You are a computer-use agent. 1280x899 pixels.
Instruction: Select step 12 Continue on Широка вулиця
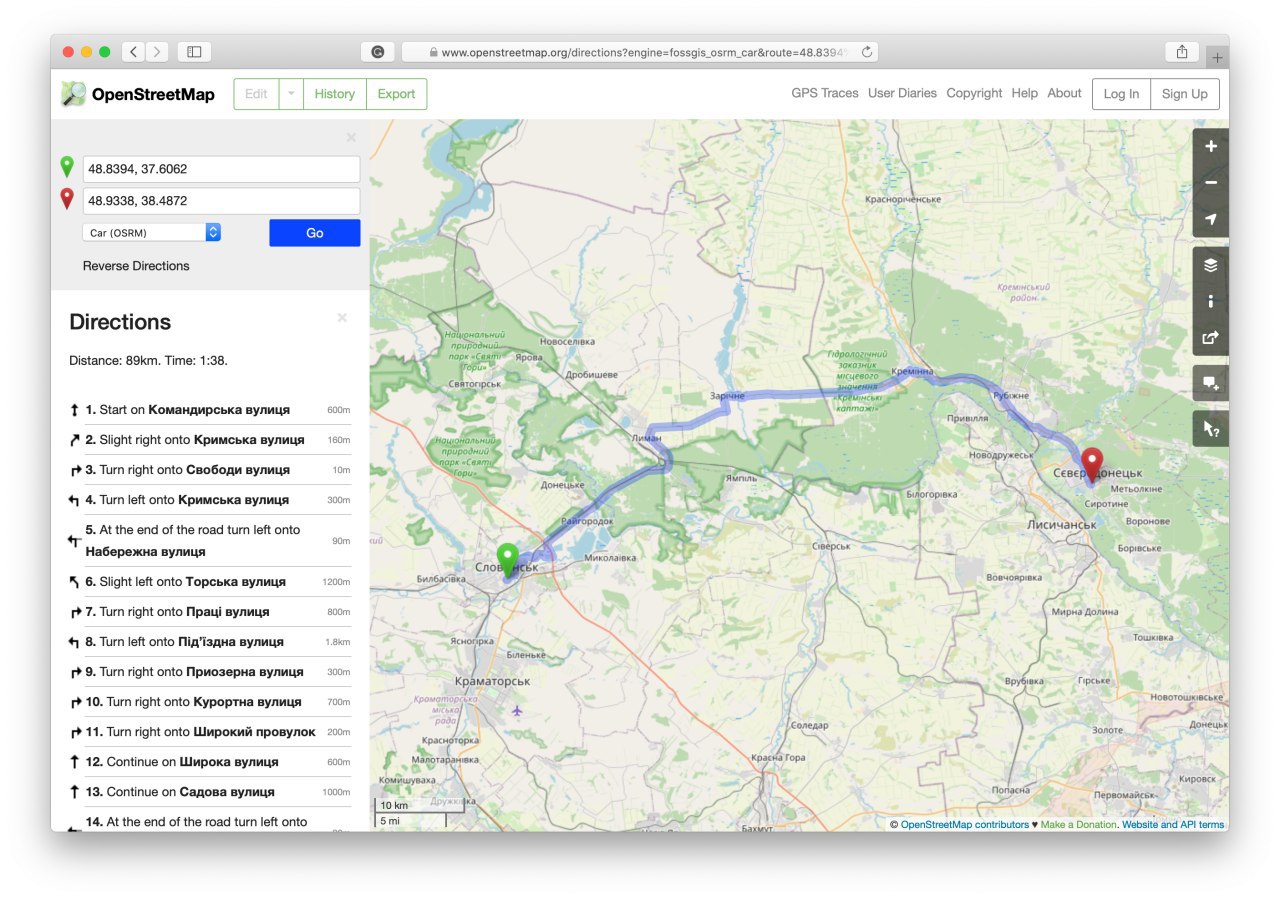coord(210,762)
